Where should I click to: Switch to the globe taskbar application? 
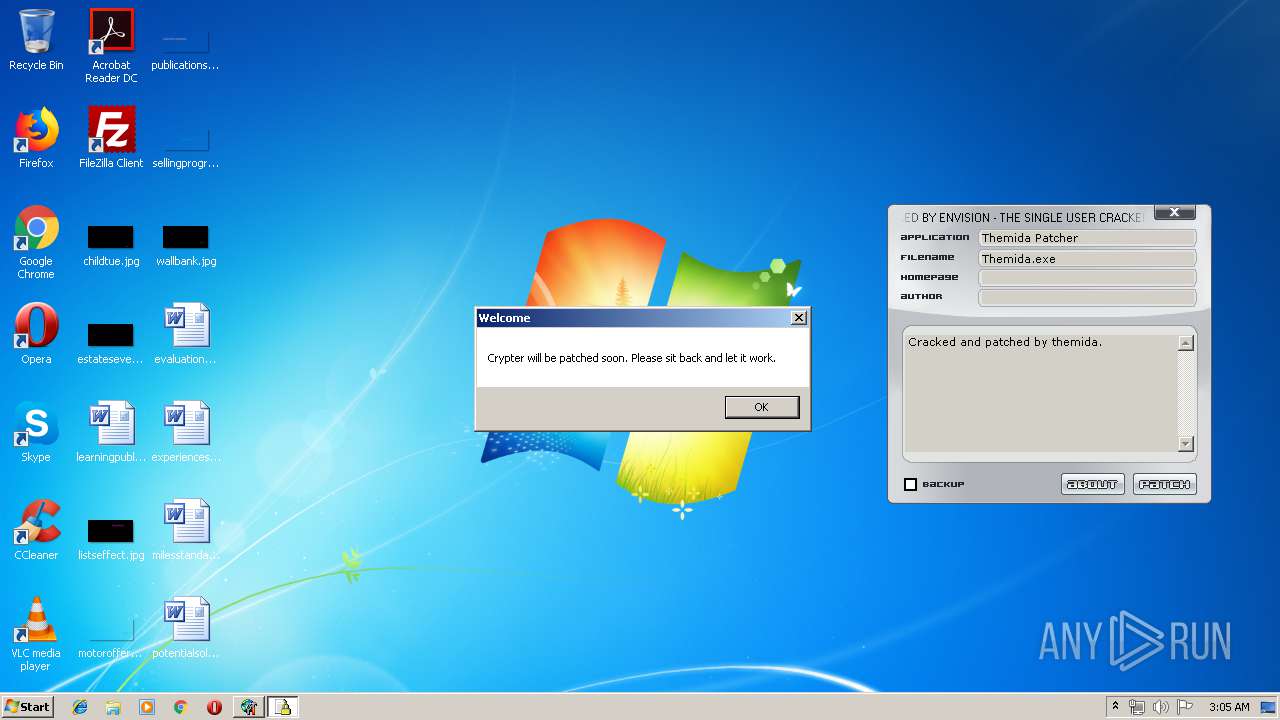[248, 707]
